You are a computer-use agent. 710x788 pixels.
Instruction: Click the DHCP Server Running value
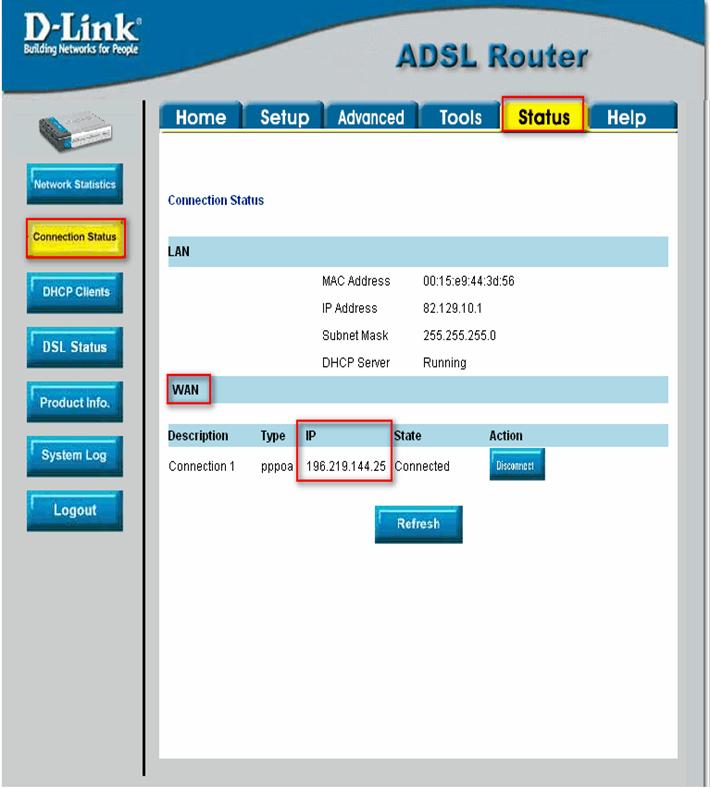tap(445, 363)
